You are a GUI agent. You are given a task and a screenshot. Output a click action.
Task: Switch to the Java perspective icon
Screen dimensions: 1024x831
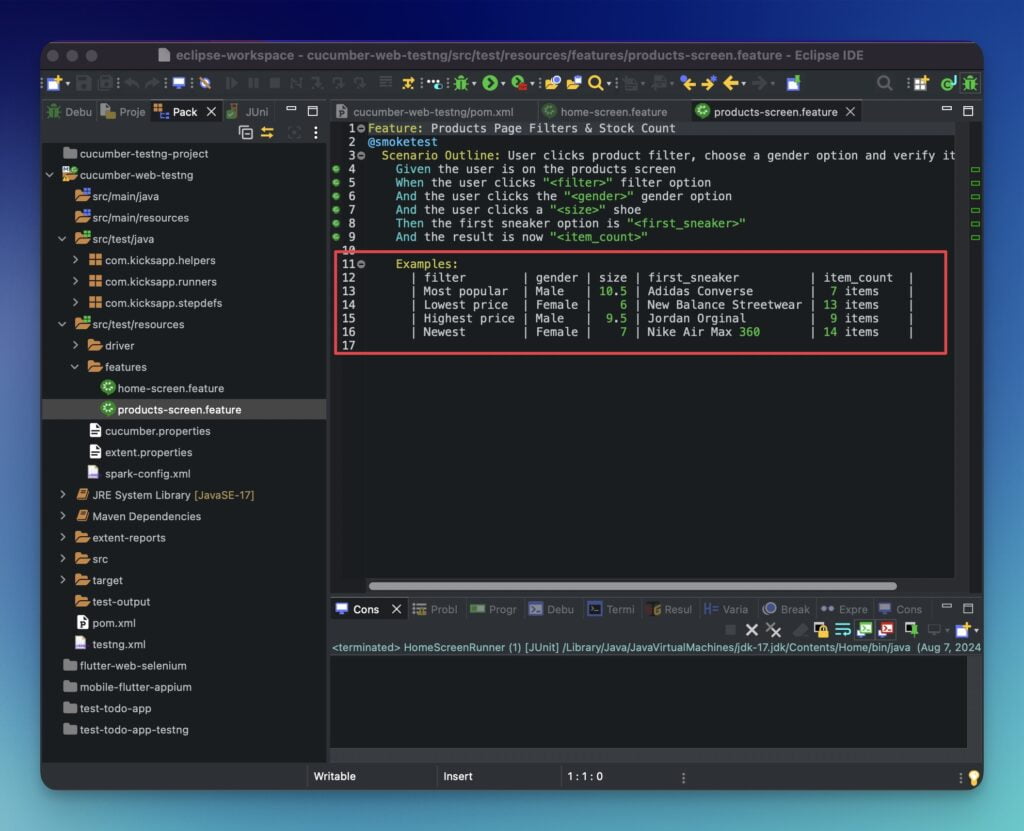coord(948,83)
